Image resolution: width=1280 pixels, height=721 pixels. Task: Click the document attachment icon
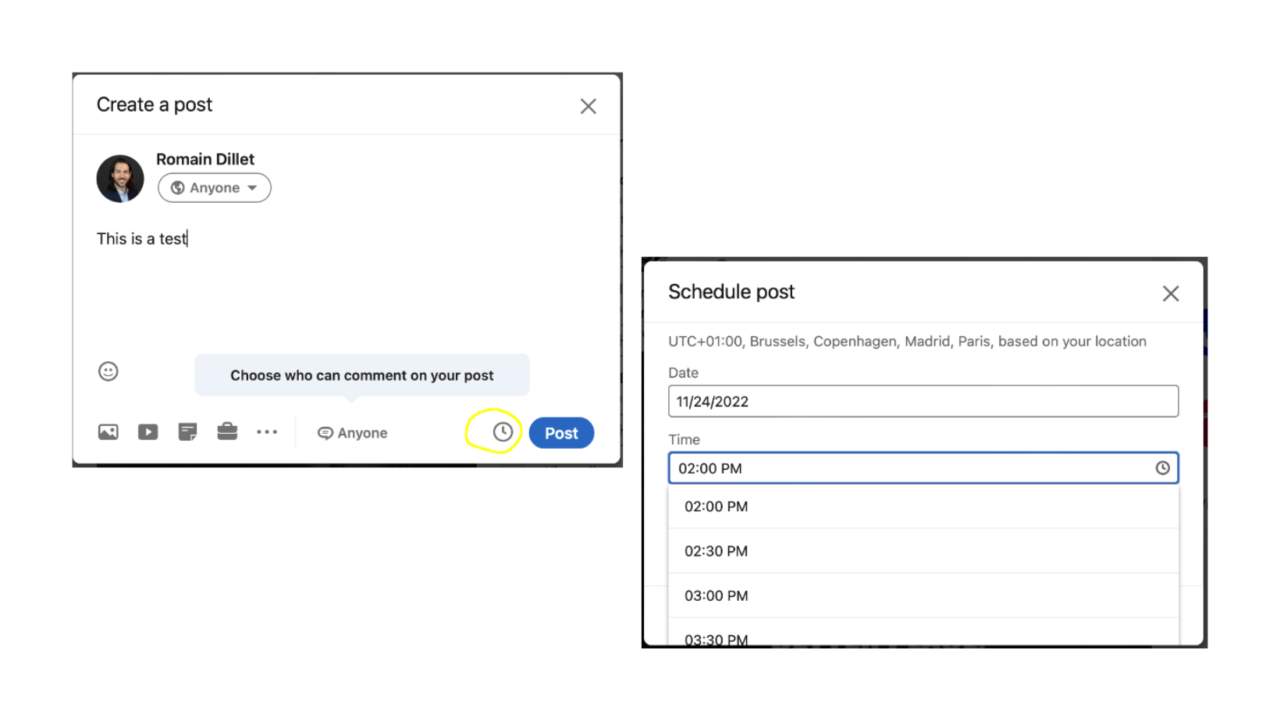tap(187, 431)
